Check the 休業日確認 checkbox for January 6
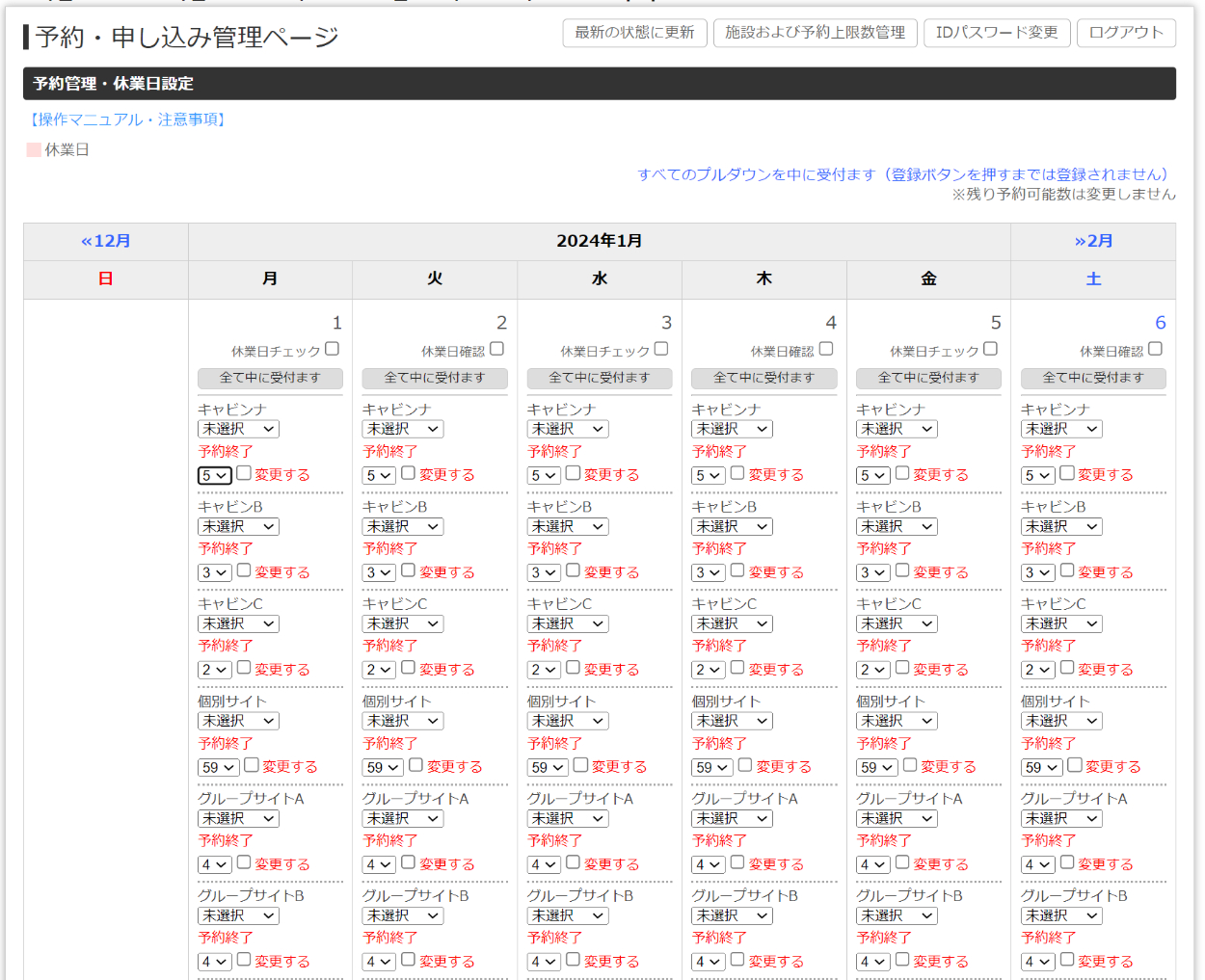Viewport: 1205px width, 980px height. coord(1155,349)
